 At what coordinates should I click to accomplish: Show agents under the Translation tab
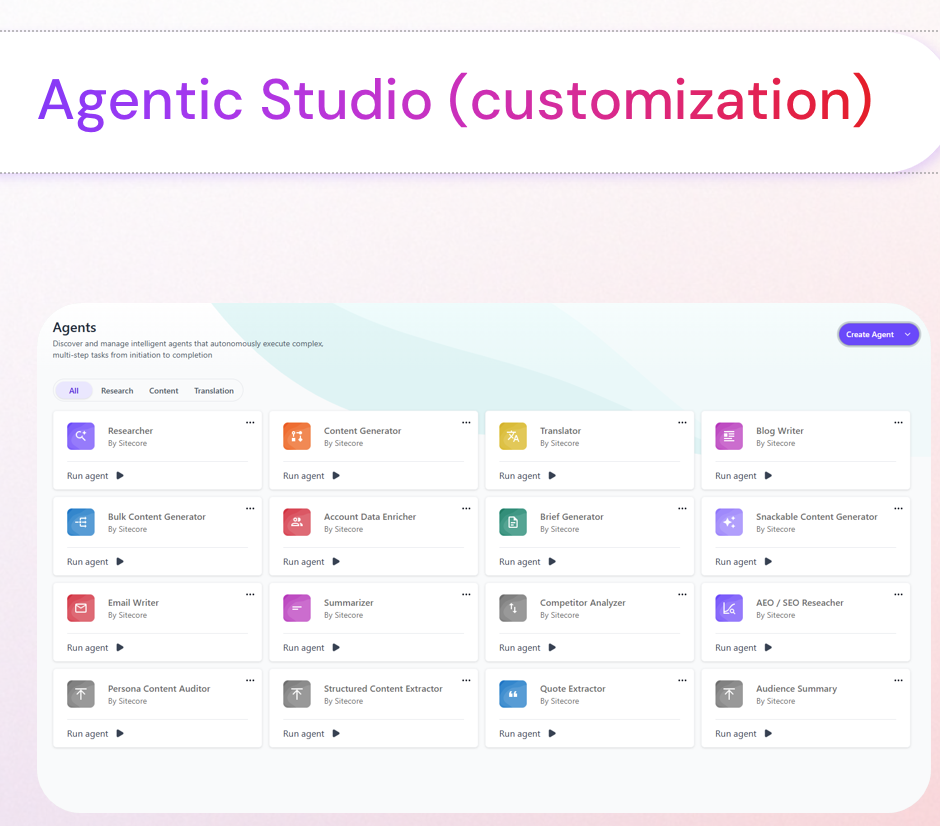[x=214, y=391]
